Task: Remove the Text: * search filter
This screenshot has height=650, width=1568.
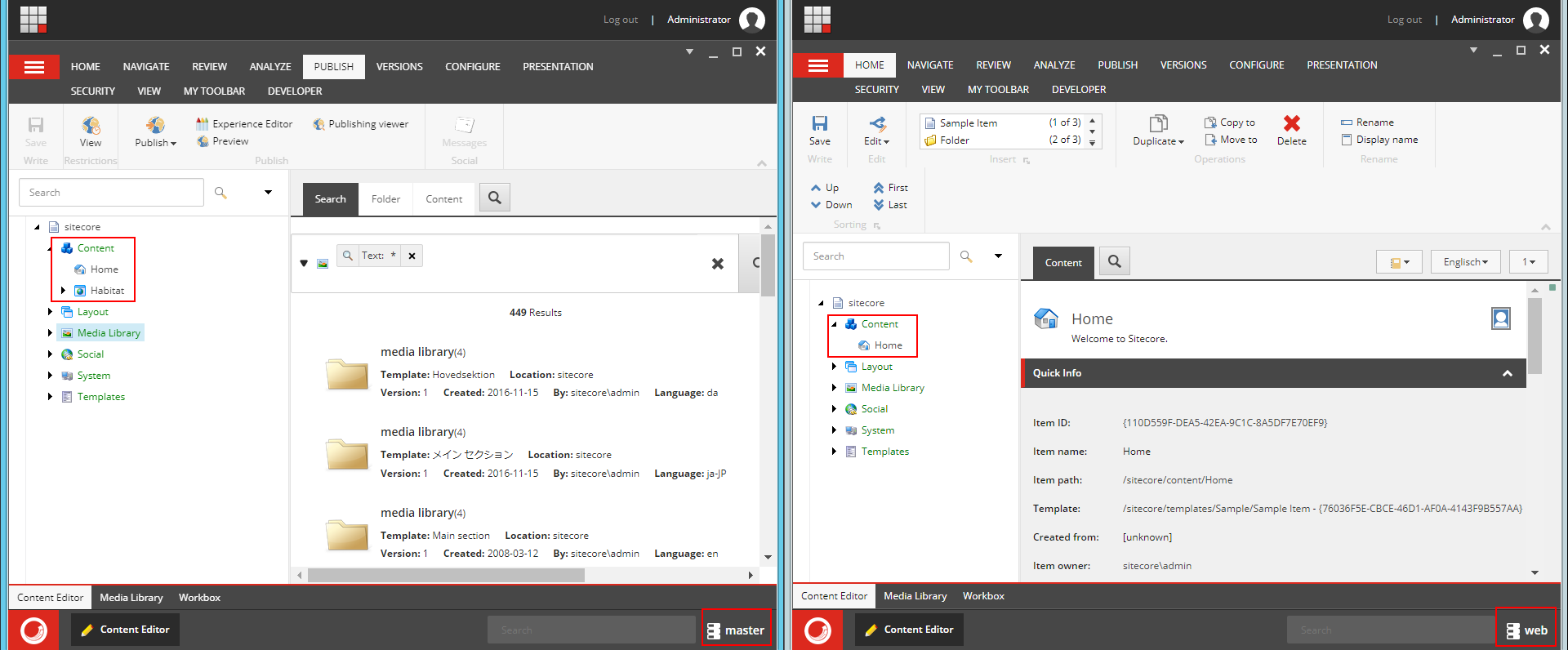Action: (412, 256)
